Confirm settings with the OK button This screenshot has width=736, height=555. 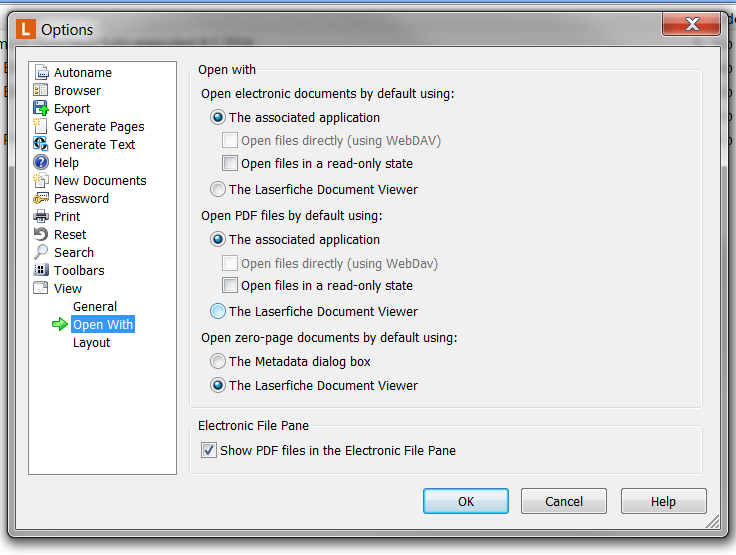pyautogui.click(x=466, y=501)
